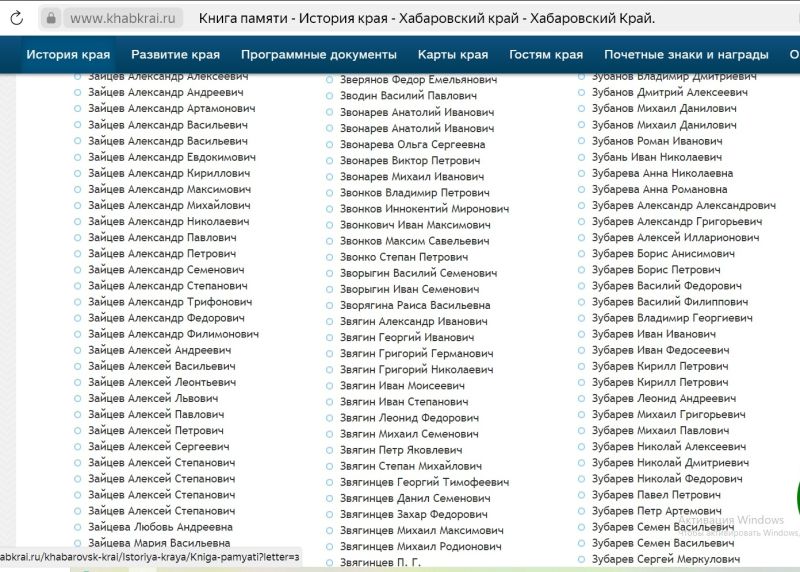Open Зайцев Александр Артамонович entry
Viewport: 800px width, 572px height.
172,109
